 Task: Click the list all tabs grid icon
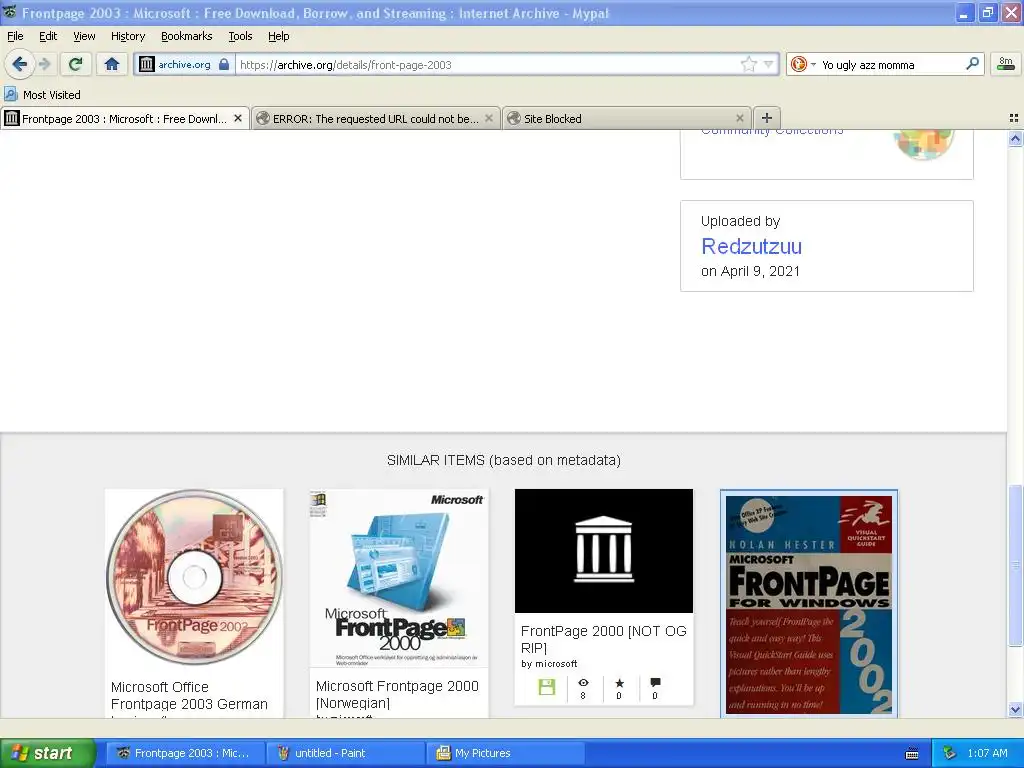(1014, 118)
